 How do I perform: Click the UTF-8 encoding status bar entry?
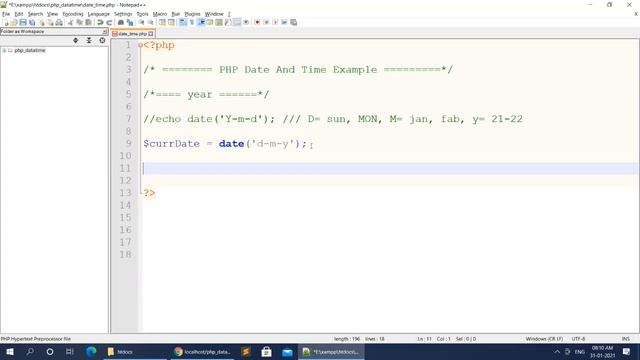pyautogui.click(x=578, y=339)
